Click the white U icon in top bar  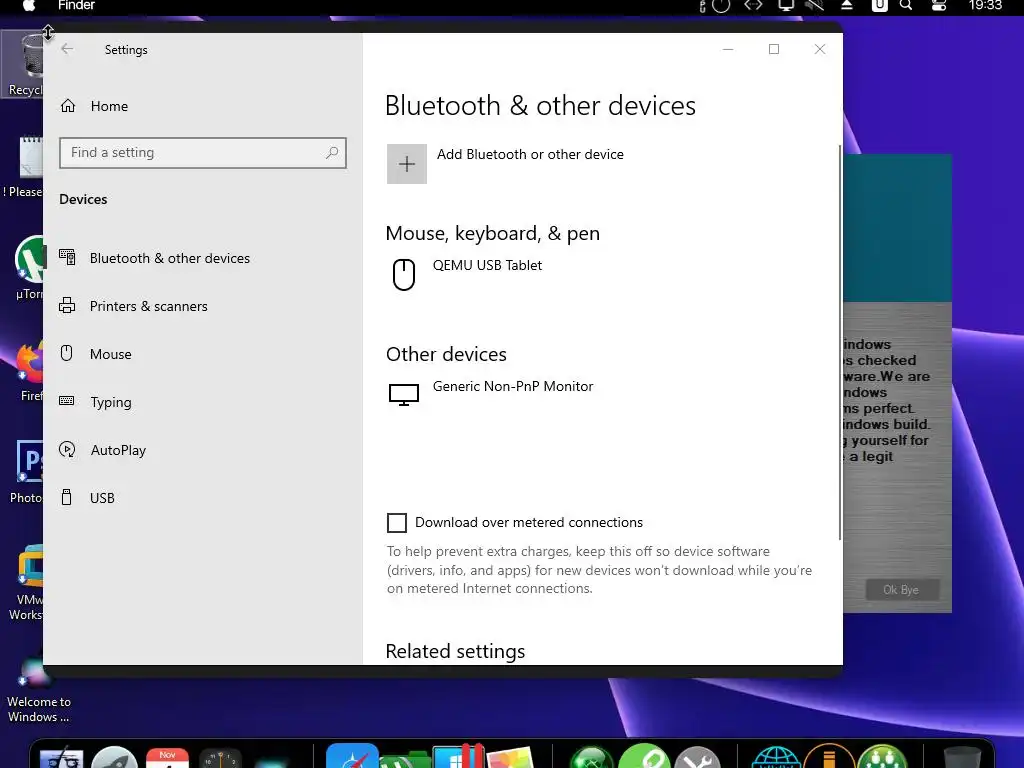(880, 6)
